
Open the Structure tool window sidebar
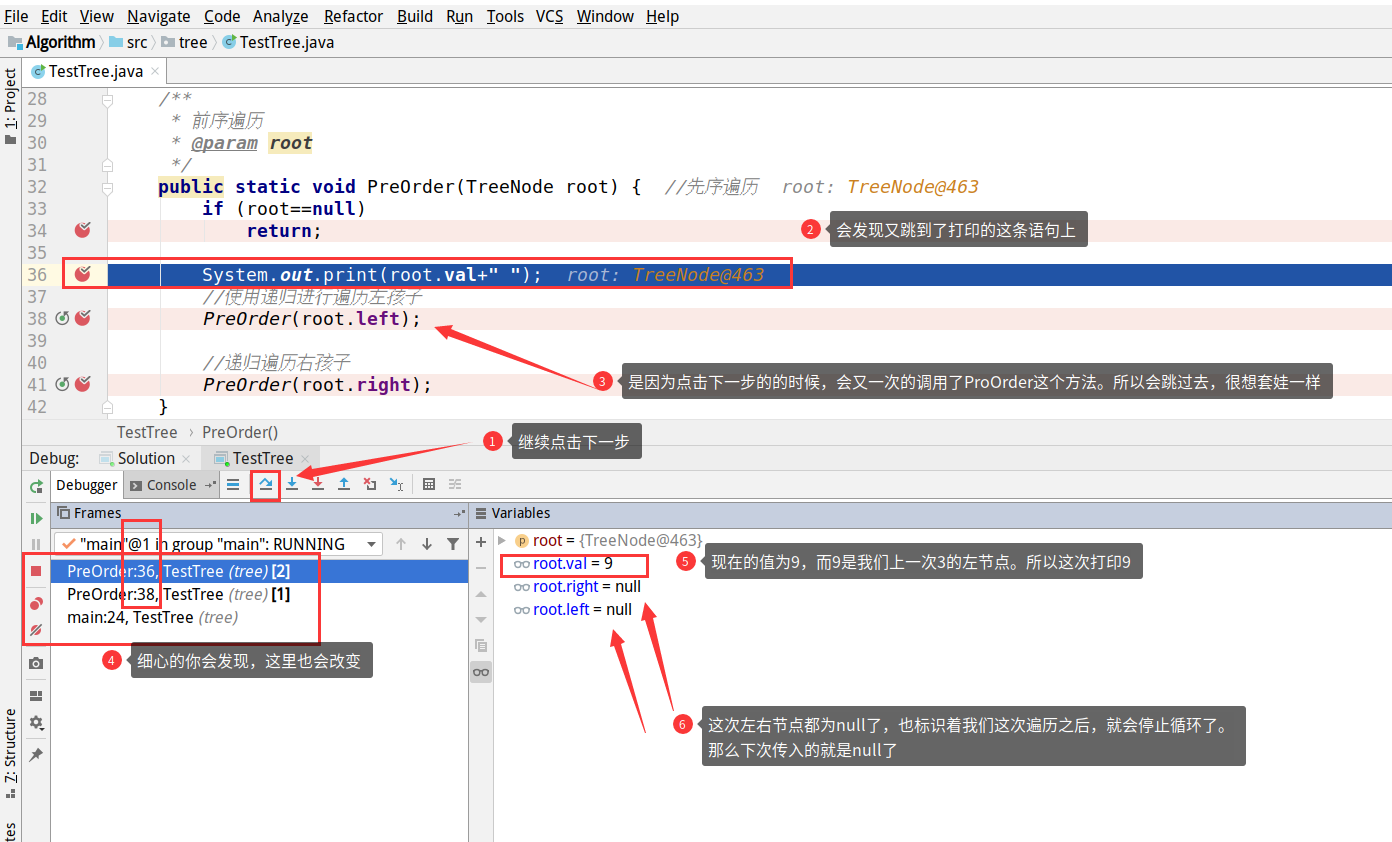coord(10,752)
